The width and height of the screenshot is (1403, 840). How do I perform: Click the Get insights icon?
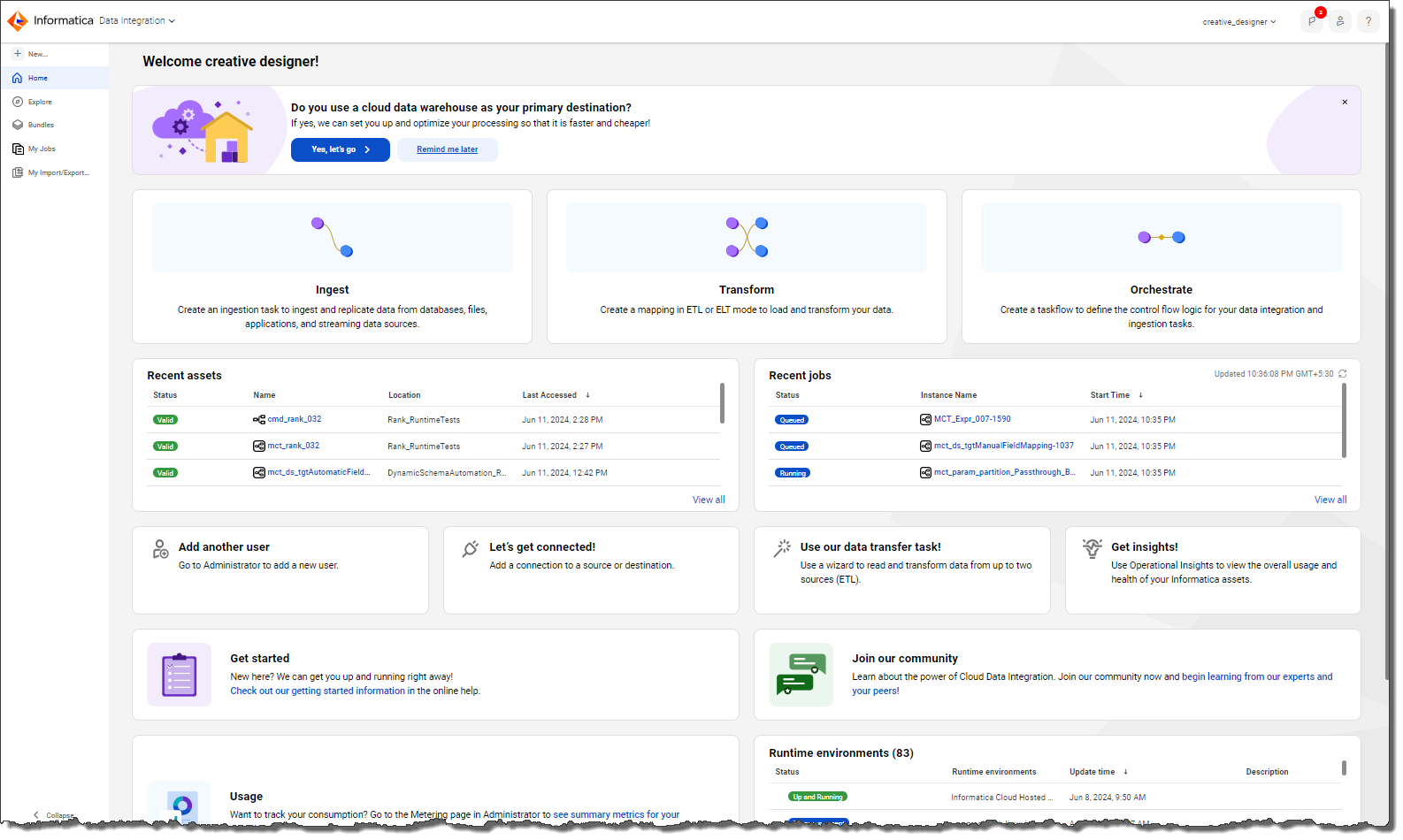point(1092,548)
